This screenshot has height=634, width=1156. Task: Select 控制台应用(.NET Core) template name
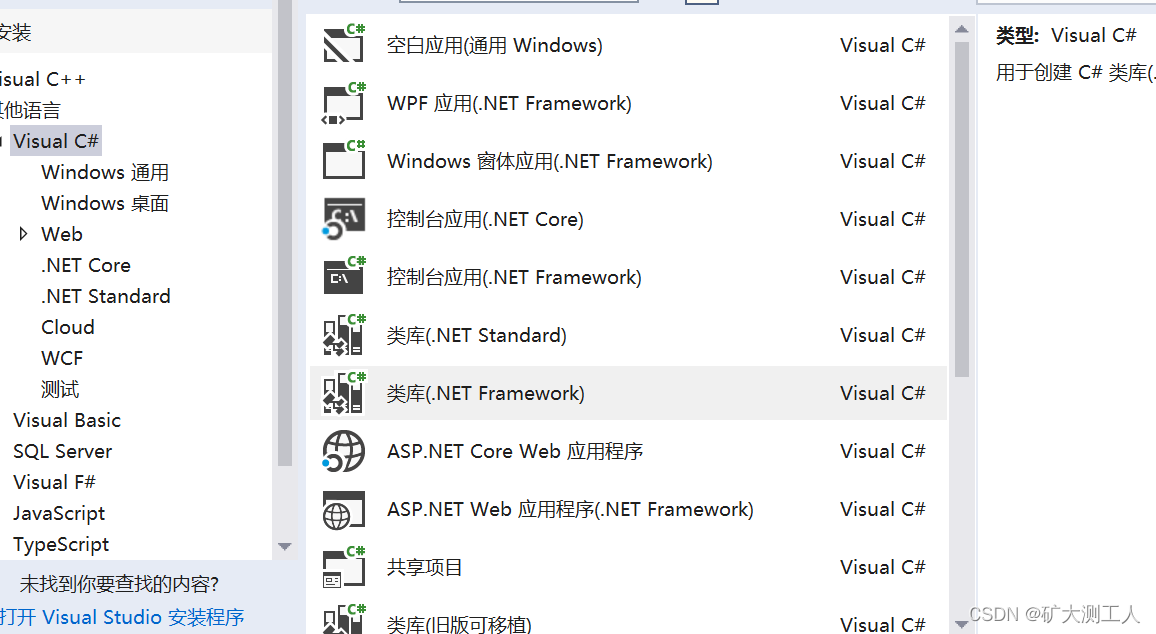(485, 220)
